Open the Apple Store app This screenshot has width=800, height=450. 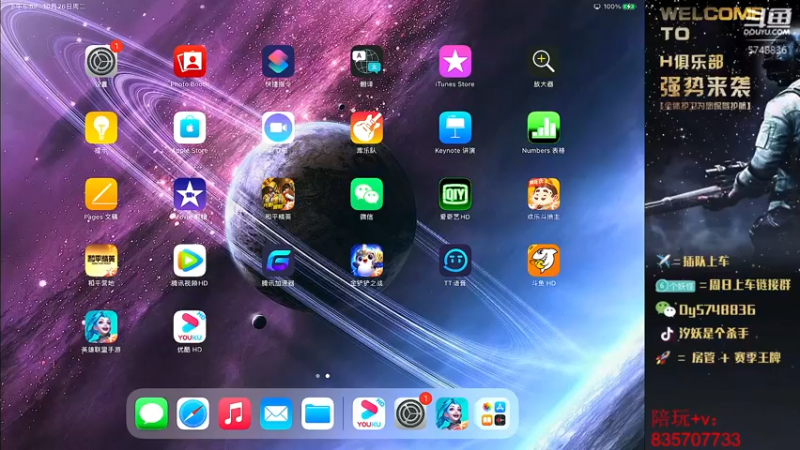tap(190, 128)
